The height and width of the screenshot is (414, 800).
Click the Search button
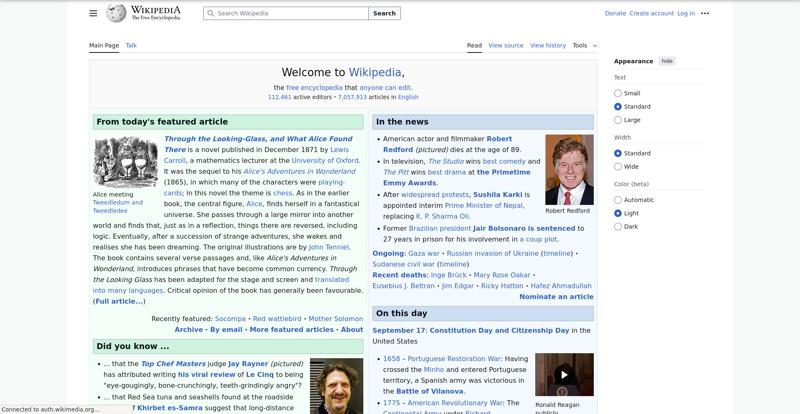click(x=384, y=13)
